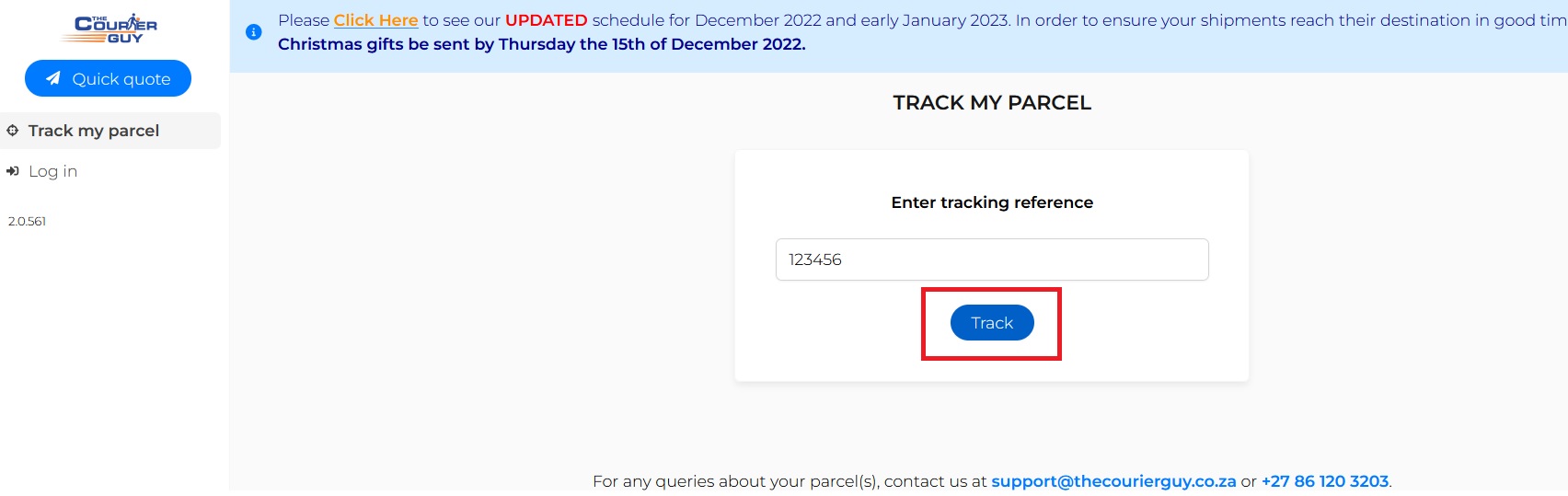Viewport: 1568px width, 496px height.
Task: Open the Click Here schedule link
Action: pyautogui.click(x=375, y=20)
